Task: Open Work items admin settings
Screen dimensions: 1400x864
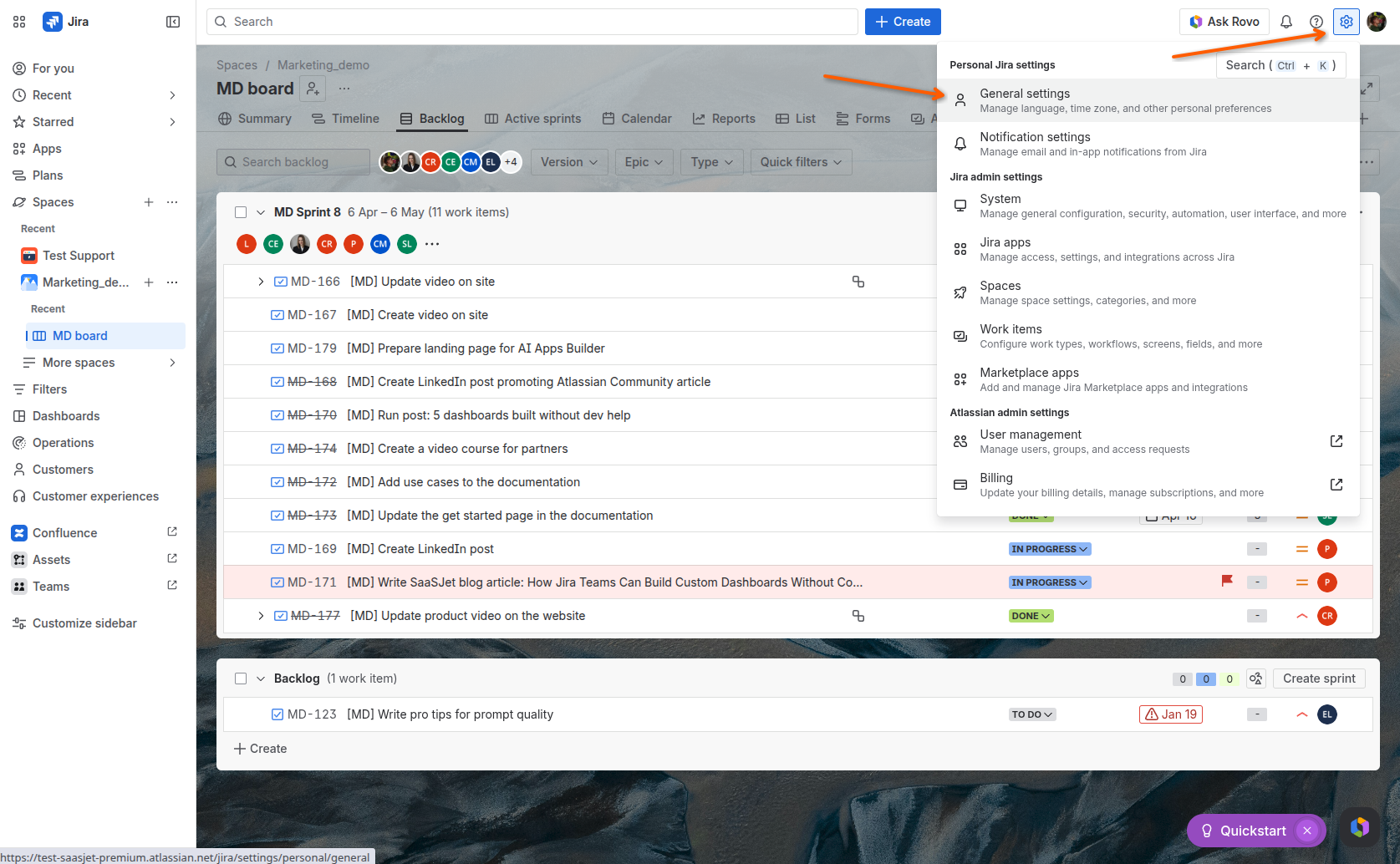Action: point(1148,336)
